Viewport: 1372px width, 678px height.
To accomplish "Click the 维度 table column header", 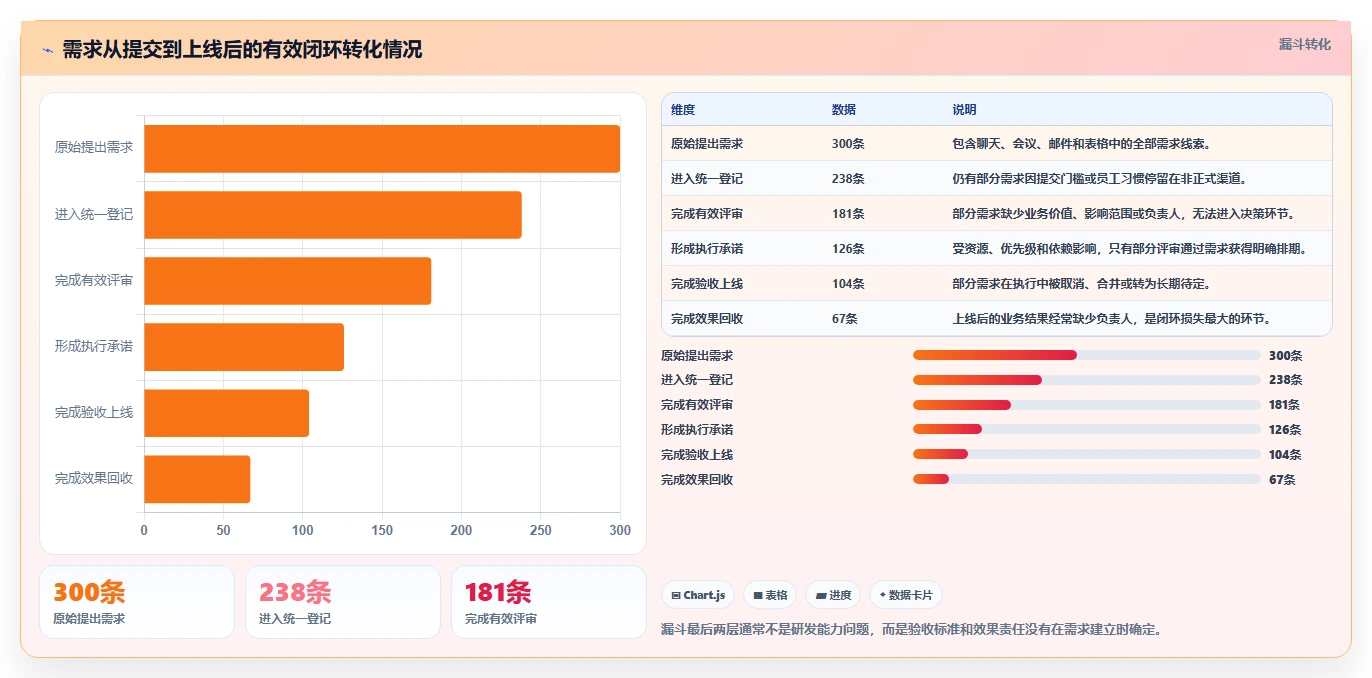I will tap(683, 110).
